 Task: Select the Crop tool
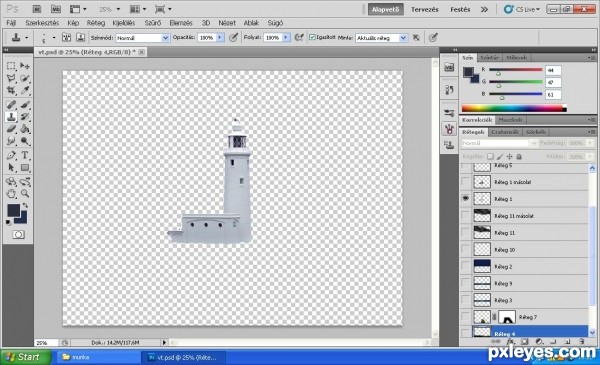coord(11,90)
